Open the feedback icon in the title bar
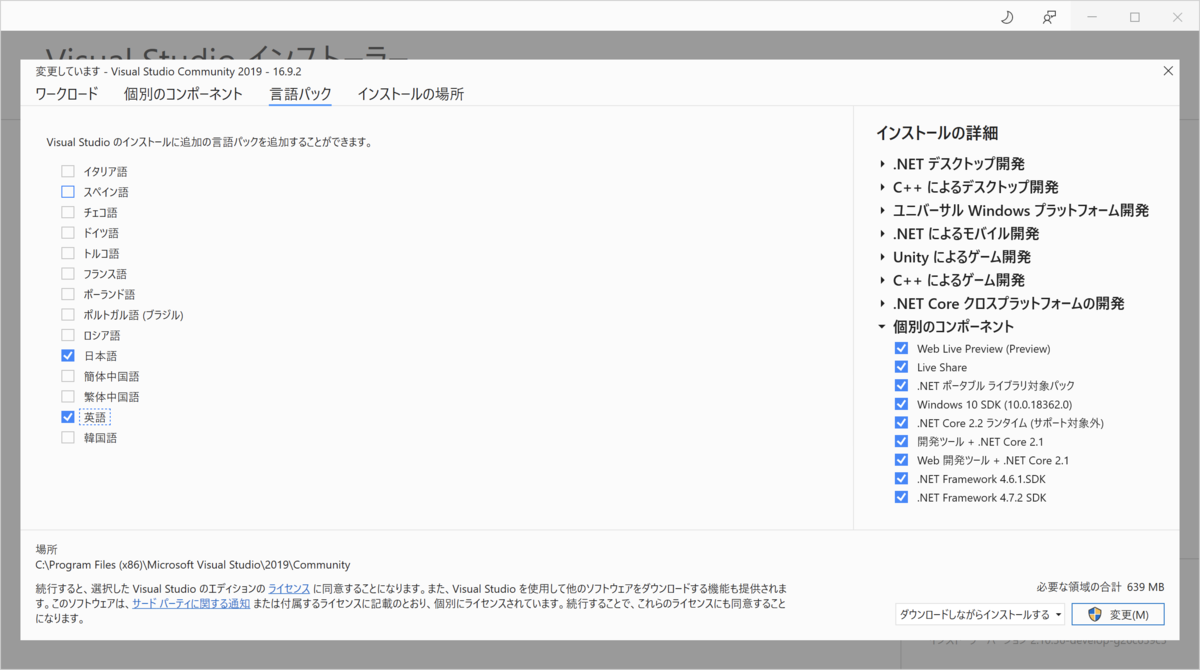 (1048, 16)
